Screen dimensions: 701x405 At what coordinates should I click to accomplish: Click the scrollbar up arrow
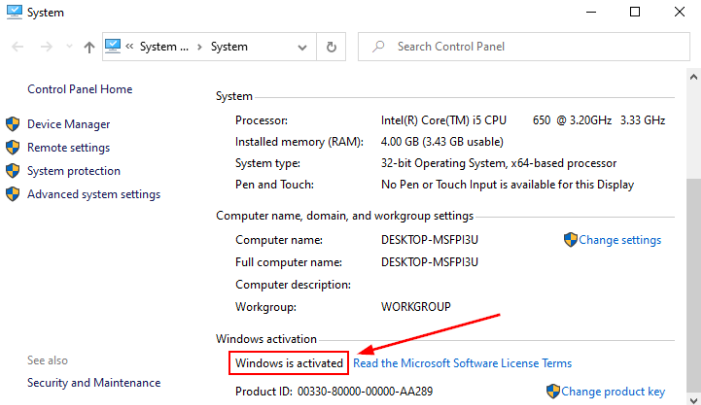693,77
